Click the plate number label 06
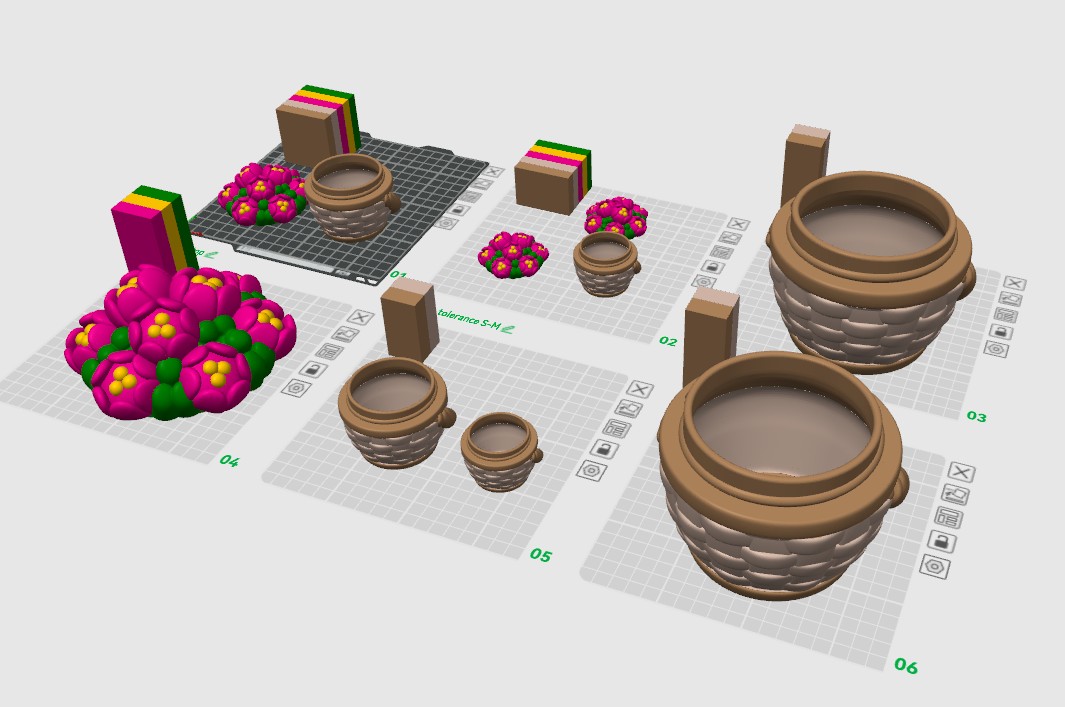Viewport: 1065px width, 707px height. pos(905,665)
